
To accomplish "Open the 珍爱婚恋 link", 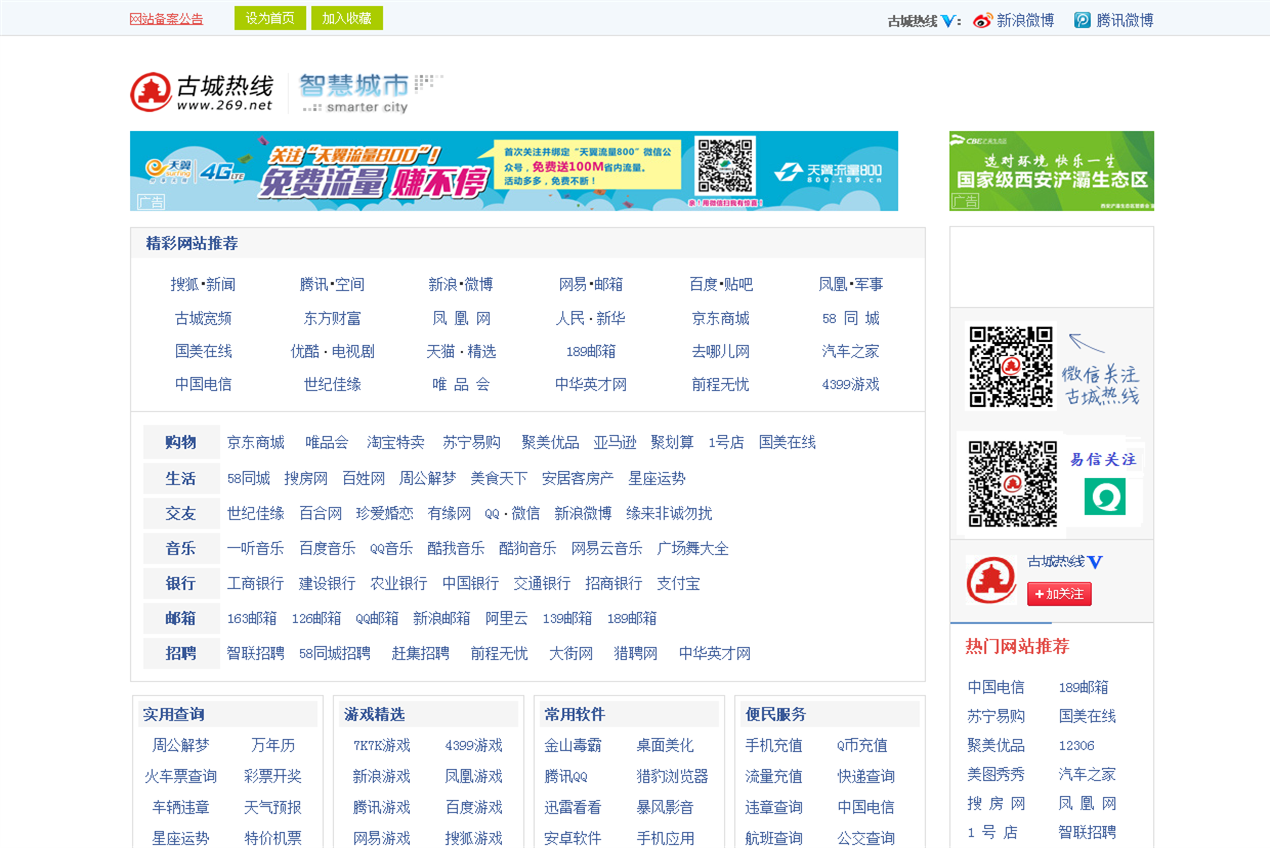I will coord(385,514).
